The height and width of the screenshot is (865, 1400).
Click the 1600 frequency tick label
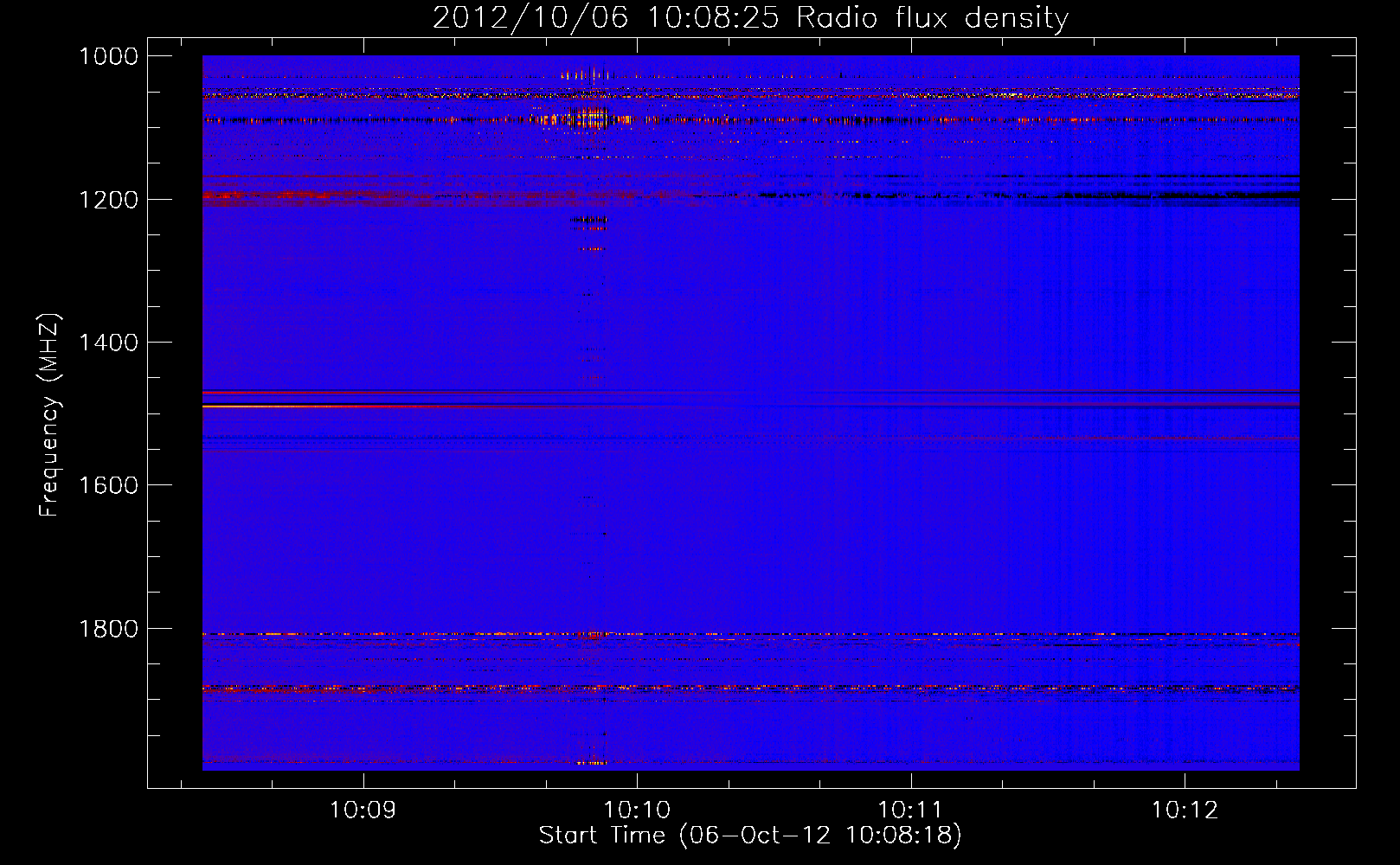(x=108, y=485)
